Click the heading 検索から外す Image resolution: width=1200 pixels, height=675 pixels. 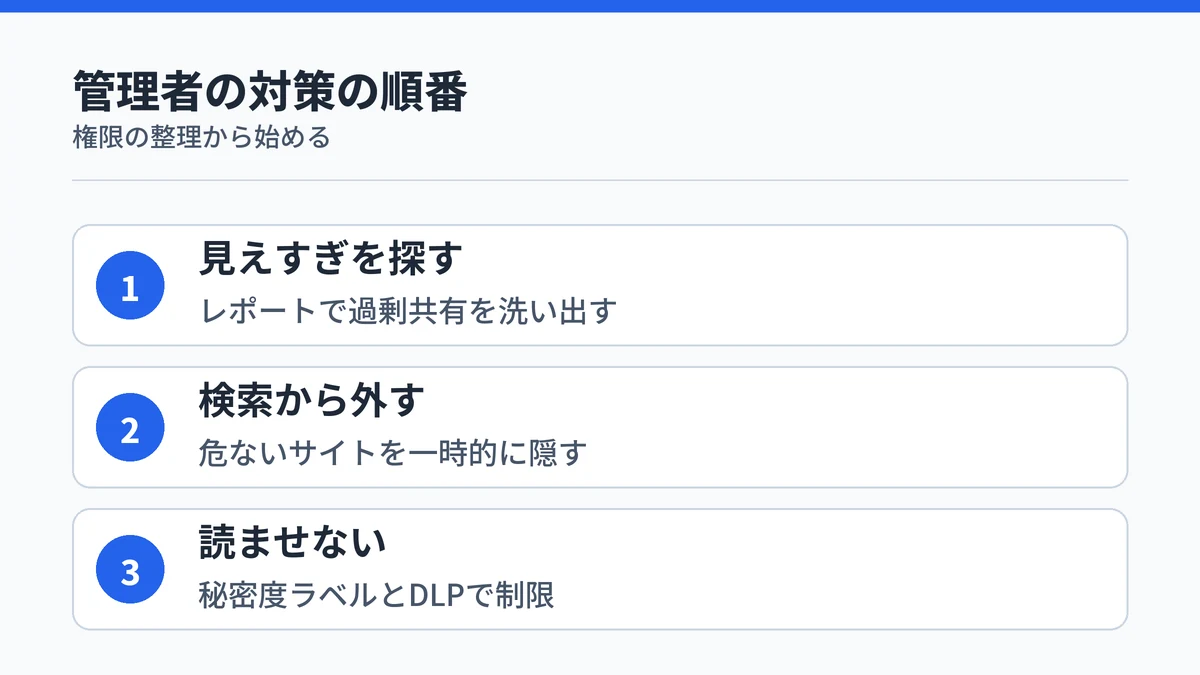[312, 401]
